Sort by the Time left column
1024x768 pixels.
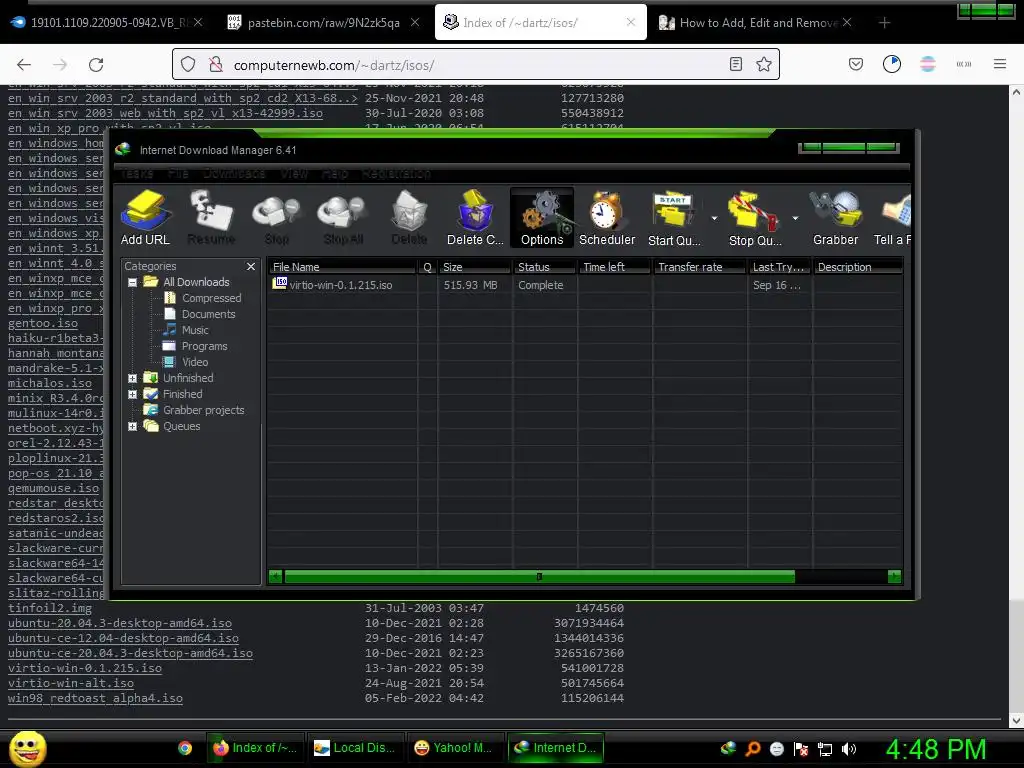coord(615,266)
